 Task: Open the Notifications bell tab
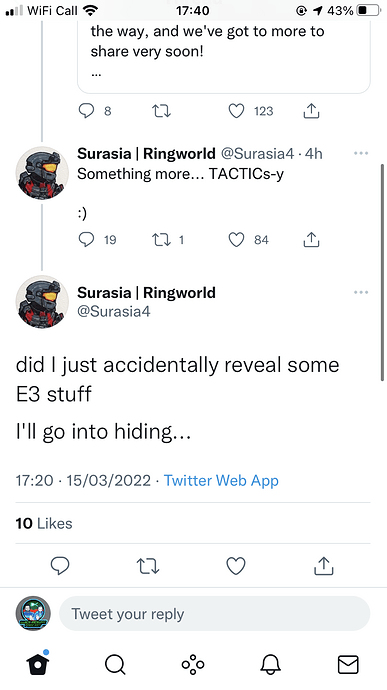(x=270, y=664)
